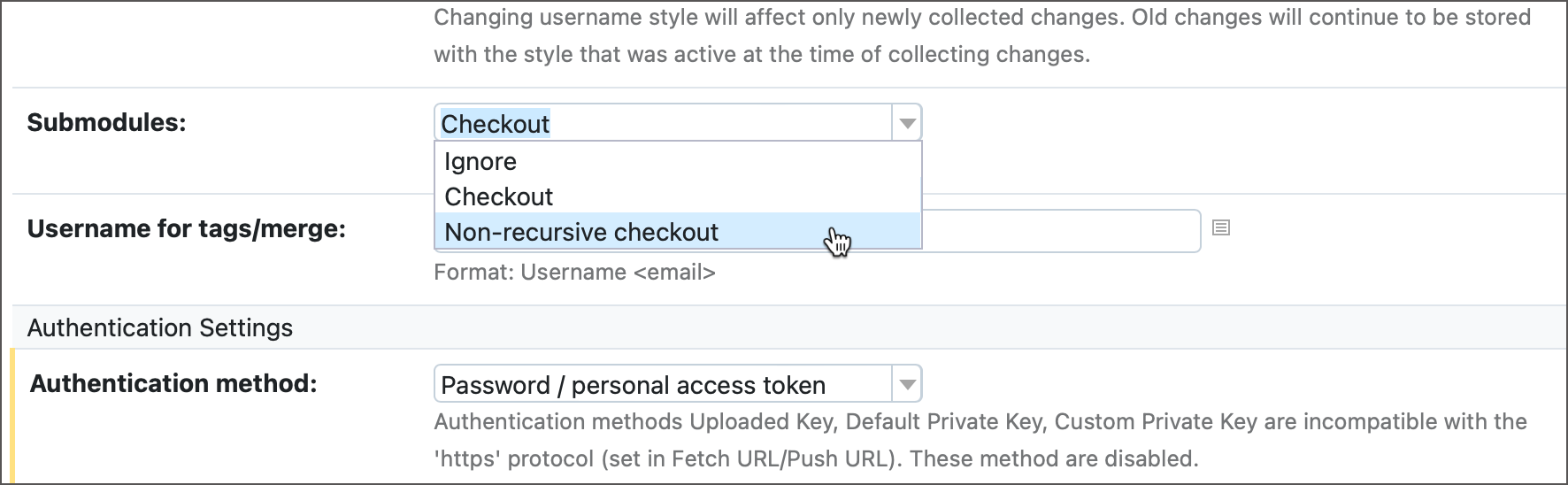Viewport: 1568px width, 485px height.
Task: Click the Password / personal access token selector
Action: 664,384
